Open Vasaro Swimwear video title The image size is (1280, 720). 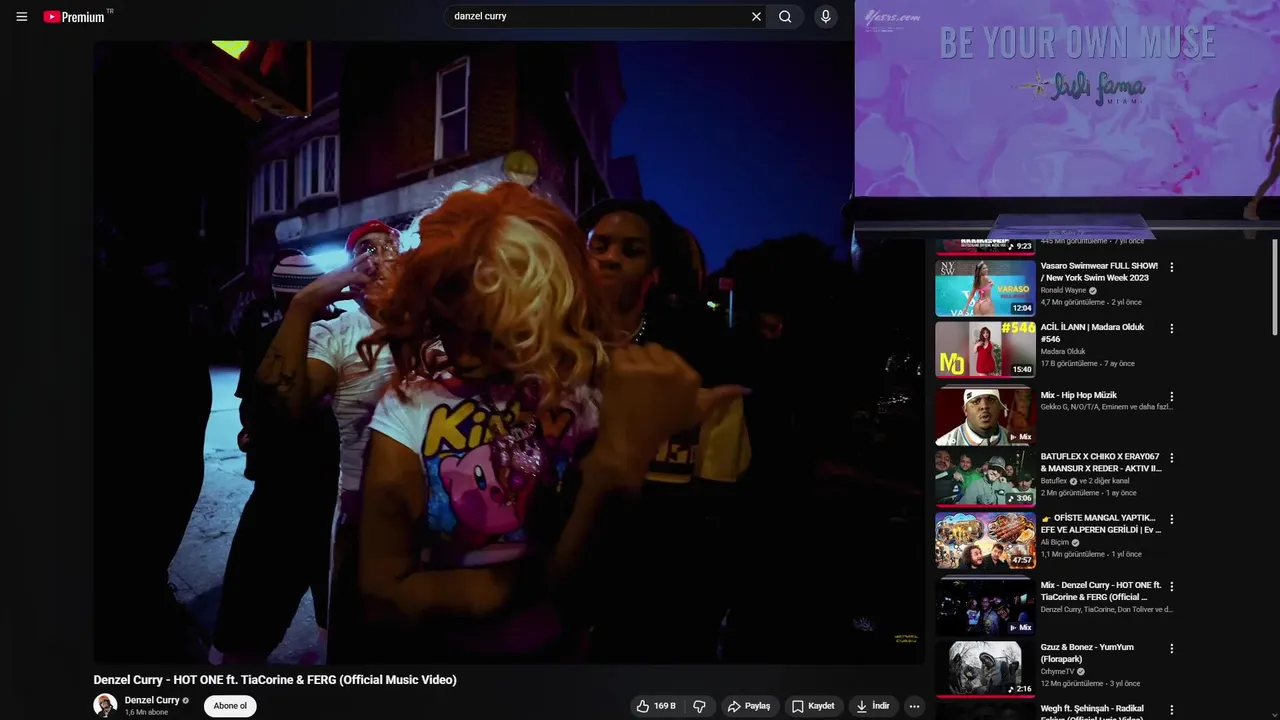[1099, 272]
